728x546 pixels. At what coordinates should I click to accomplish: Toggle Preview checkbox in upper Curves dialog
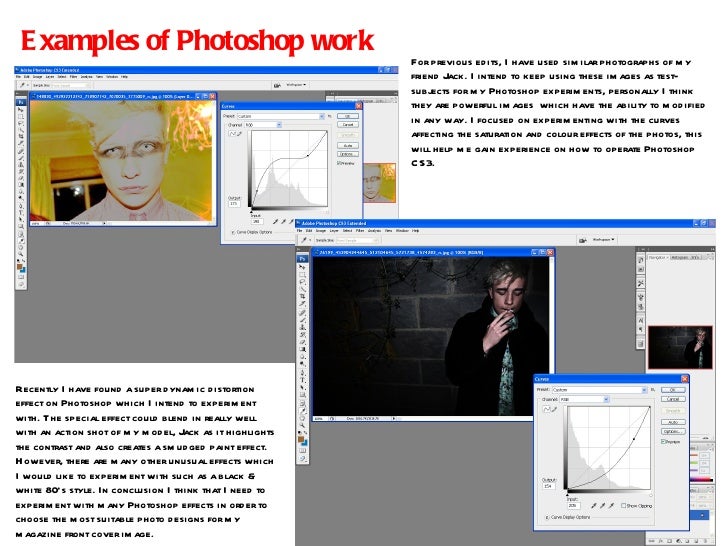[x=338, y=163]
